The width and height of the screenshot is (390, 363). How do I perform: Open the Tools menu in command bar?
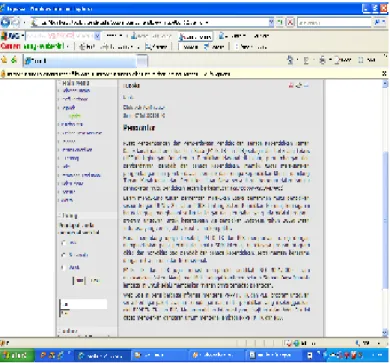point(367,60)
